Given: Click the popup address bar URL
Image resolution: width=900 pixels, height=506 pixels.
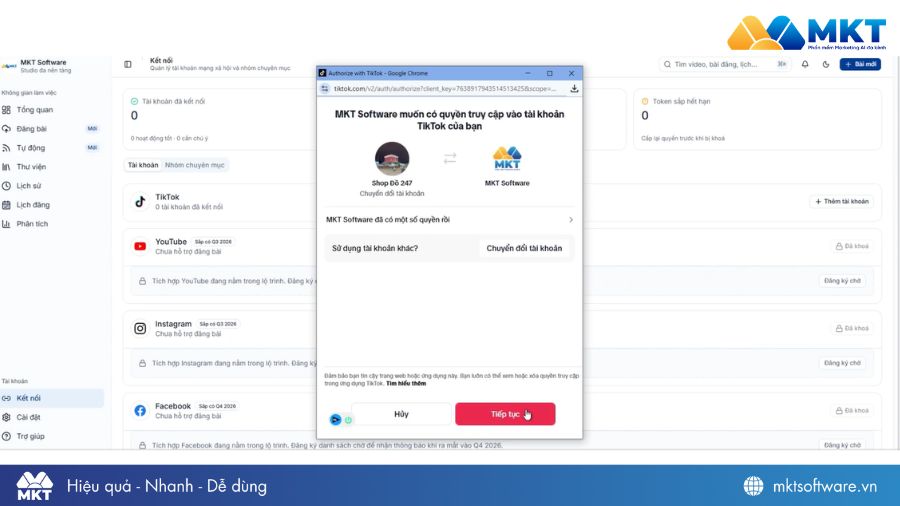Looking at the screenshot, I should pos(445,88).
